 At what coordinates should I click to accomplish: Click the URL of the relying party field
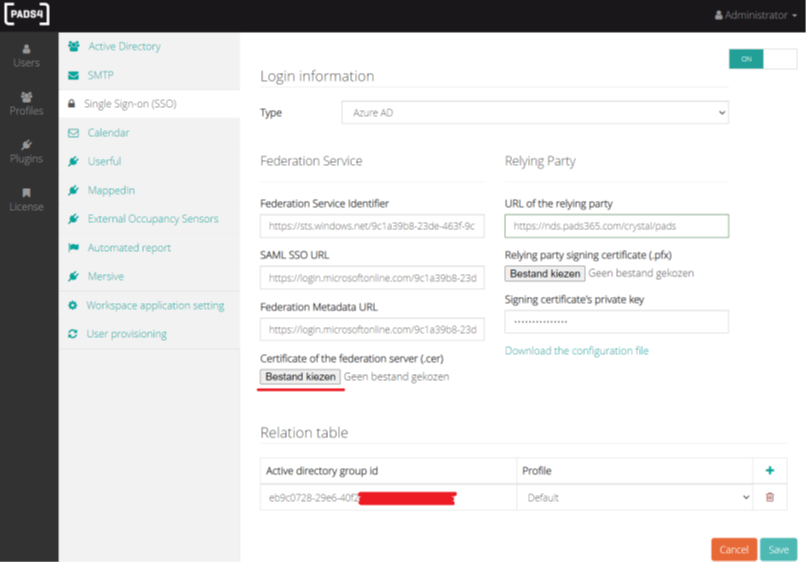click(x=616, y=226)
